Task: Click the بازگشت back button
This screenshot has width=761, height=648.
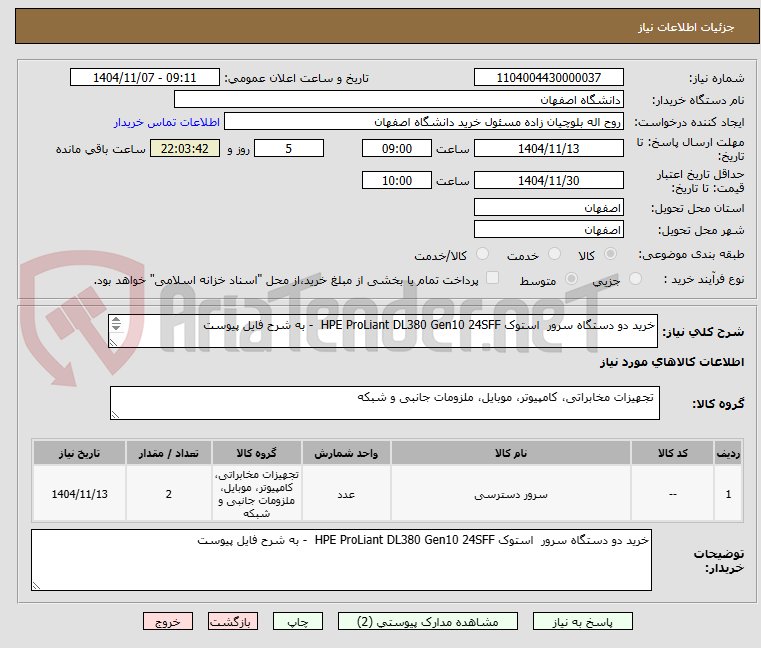Action: pos(233,621)
